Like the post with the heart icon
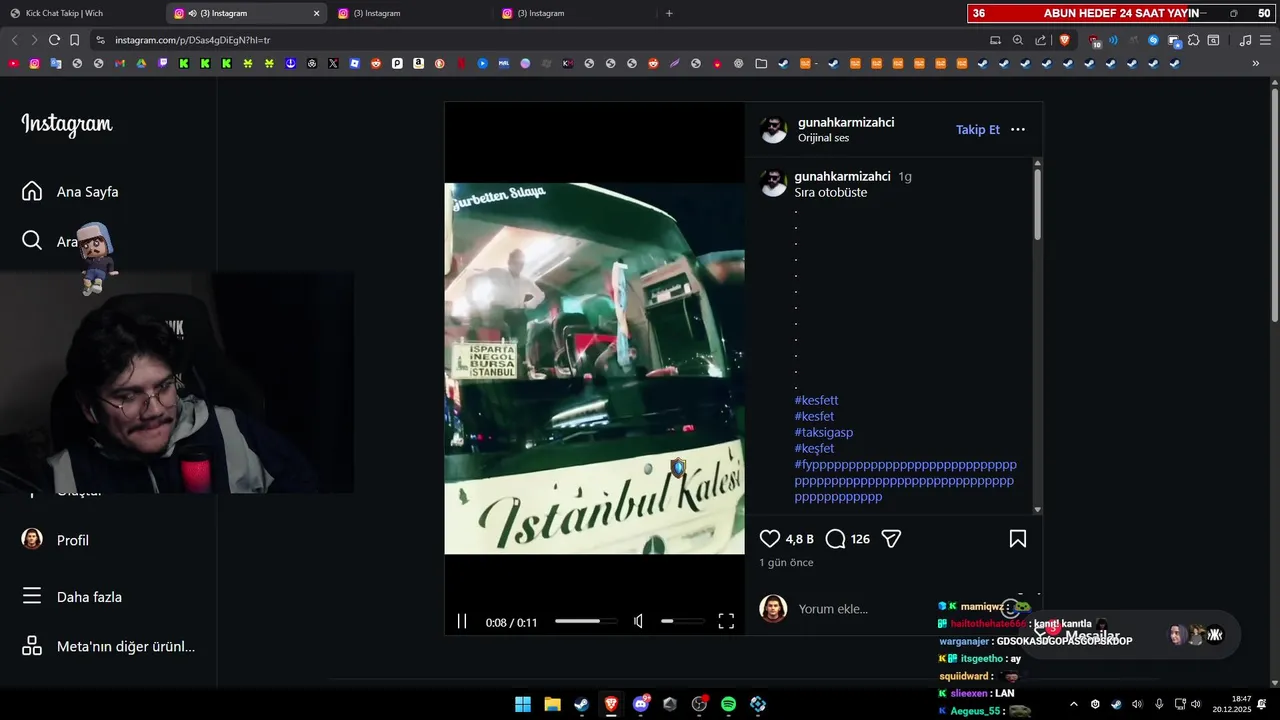1280x720 pixels. [769, 539]
